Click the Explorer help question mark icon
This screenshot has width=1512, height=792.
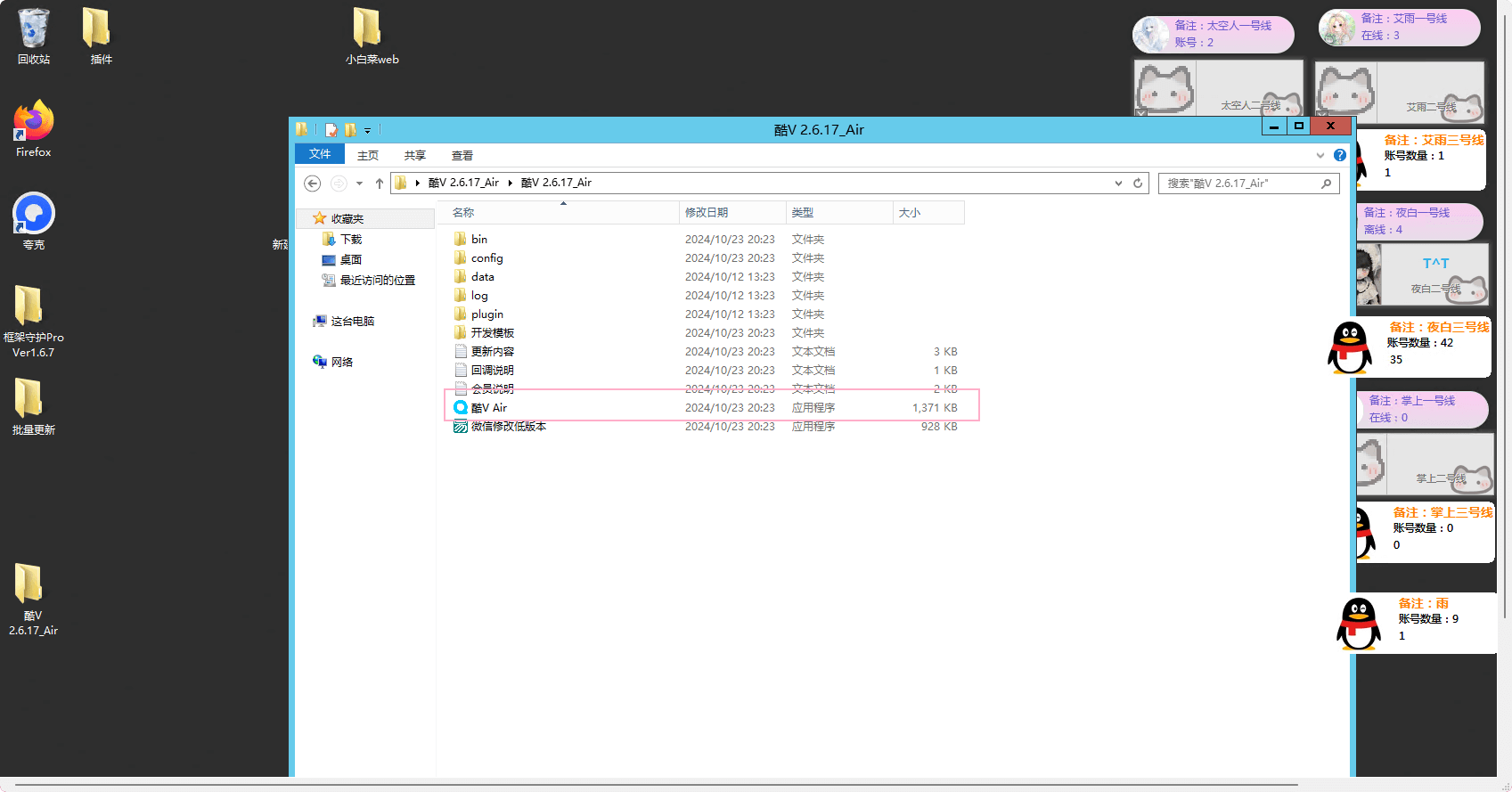tap(1339, 155)
